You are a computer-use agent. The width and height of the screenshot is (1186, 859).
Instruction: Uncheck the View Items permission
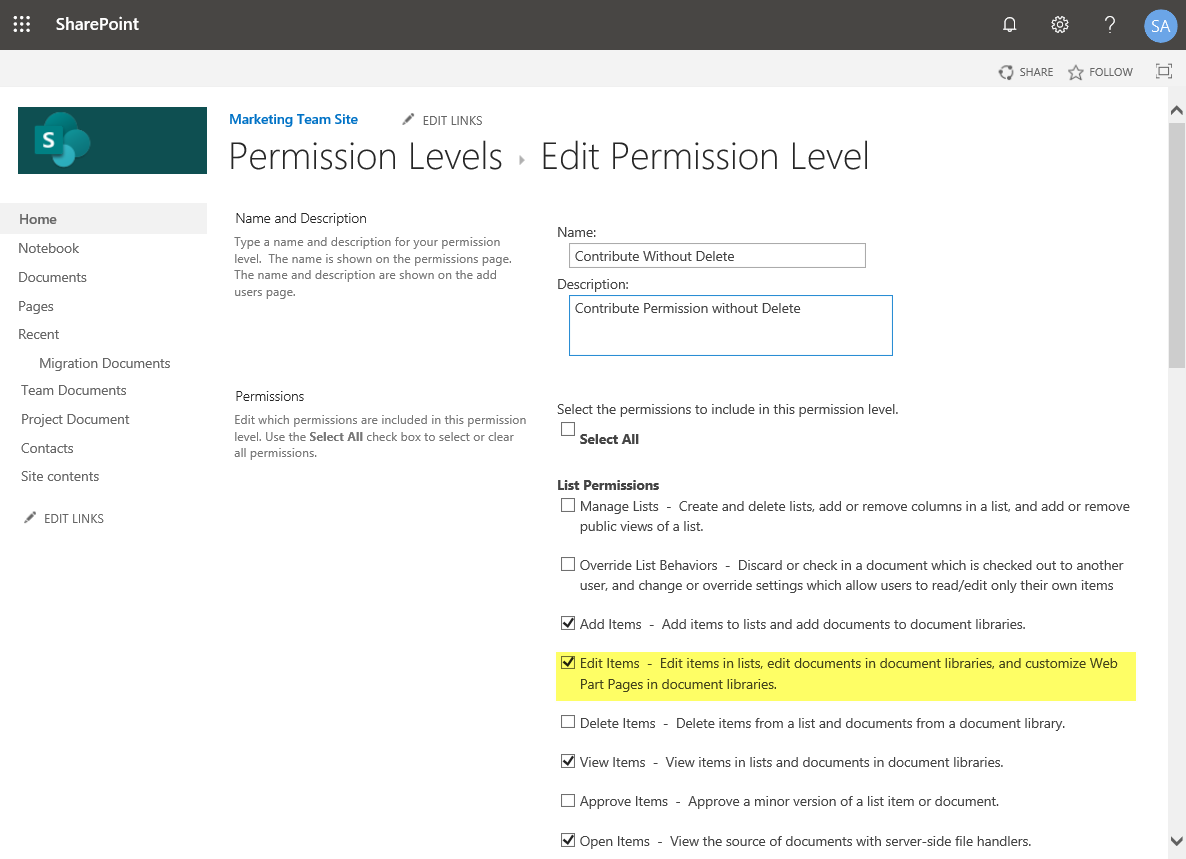(568, 761)
